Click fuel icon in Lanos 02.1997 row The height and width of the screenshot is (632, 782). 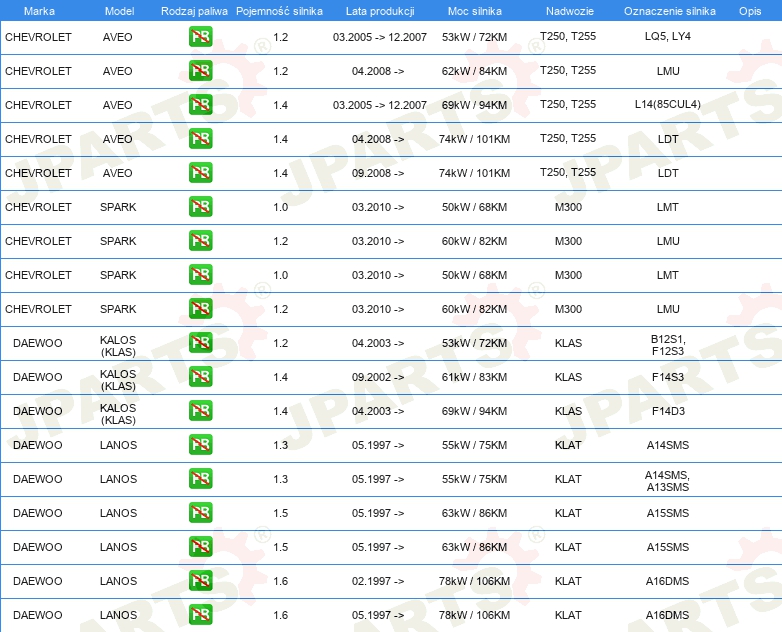coord(200,580)
